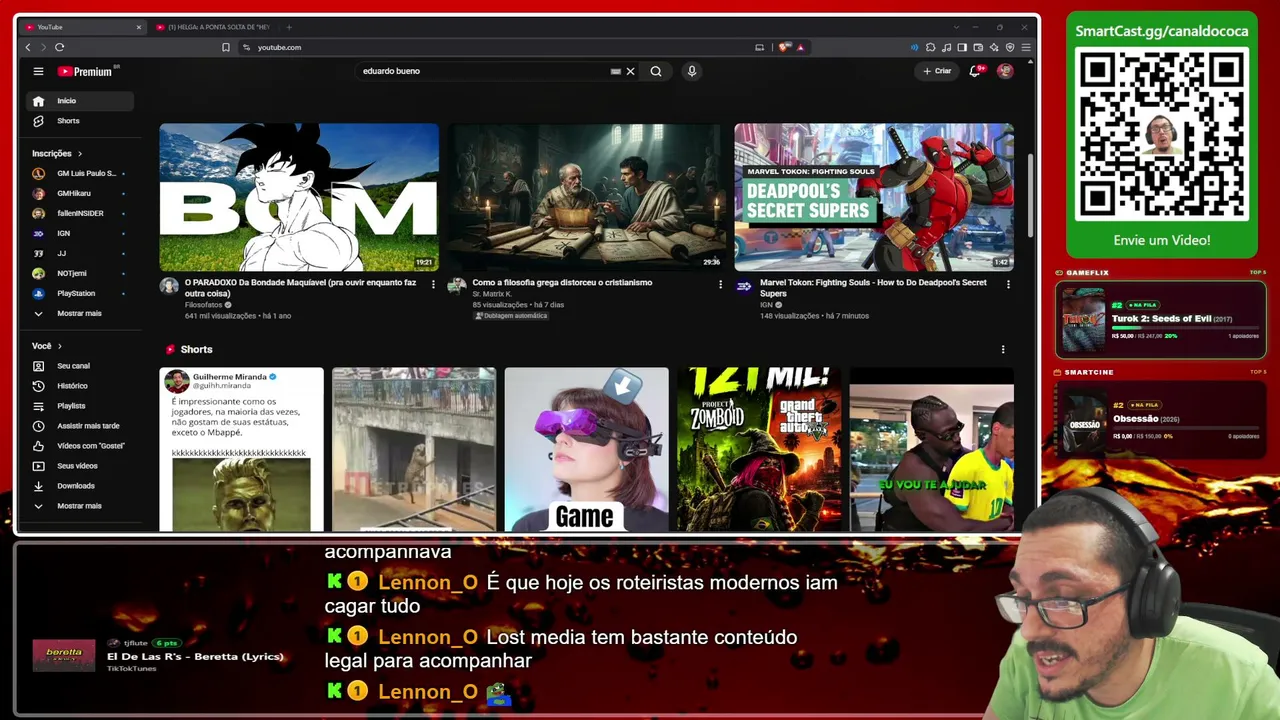Open the Sr. Matrix K. channel avatar
The height and width of the screenshot is (720, 1280).
pos(457,286)
